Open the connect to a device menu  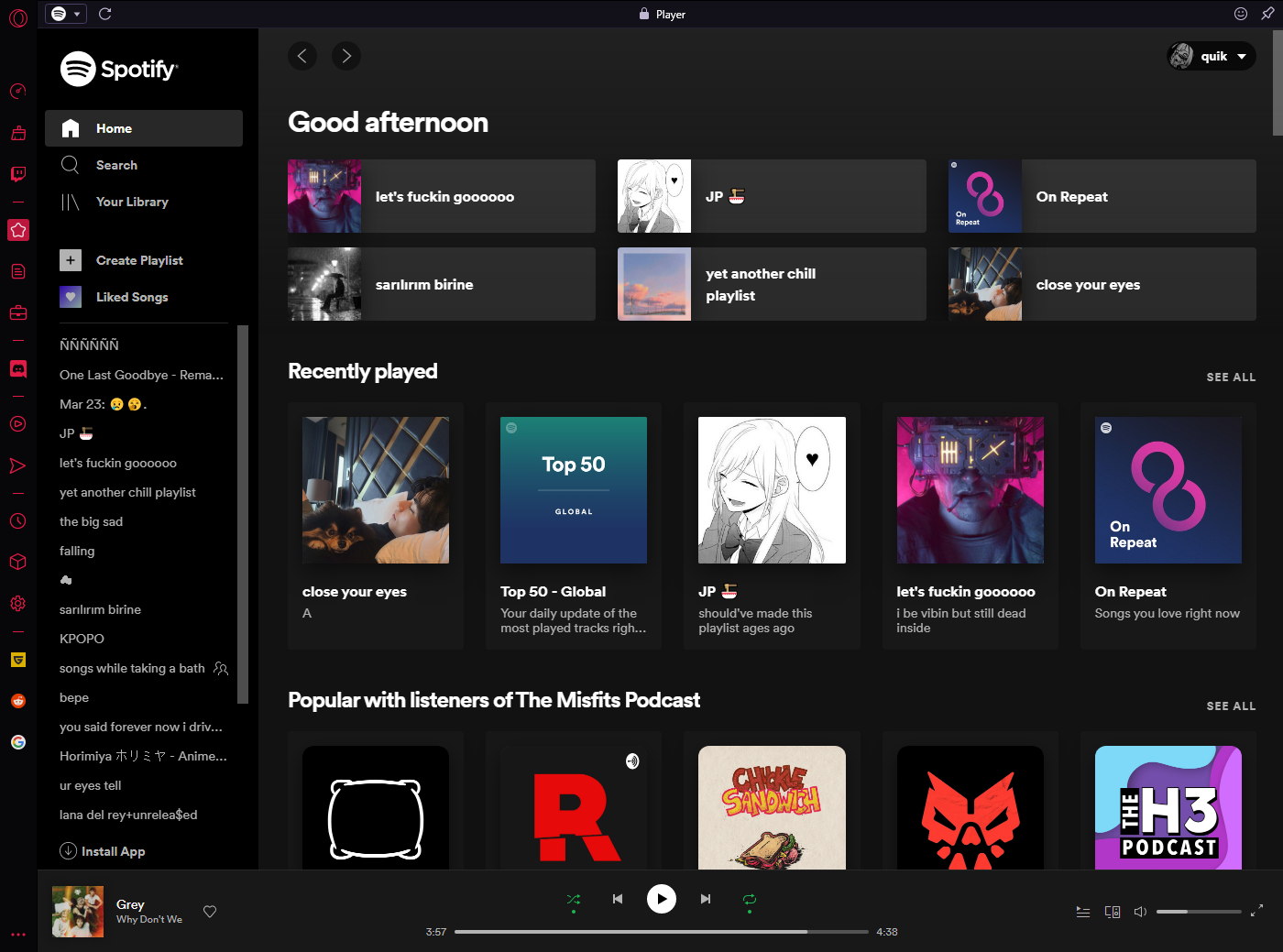tap(1113, 912)
